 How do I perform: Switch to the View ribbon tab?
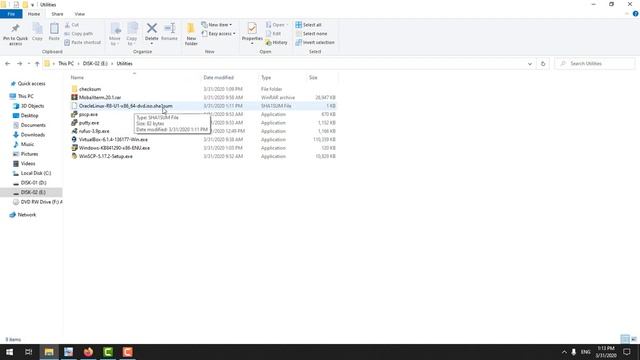(80, 14)
